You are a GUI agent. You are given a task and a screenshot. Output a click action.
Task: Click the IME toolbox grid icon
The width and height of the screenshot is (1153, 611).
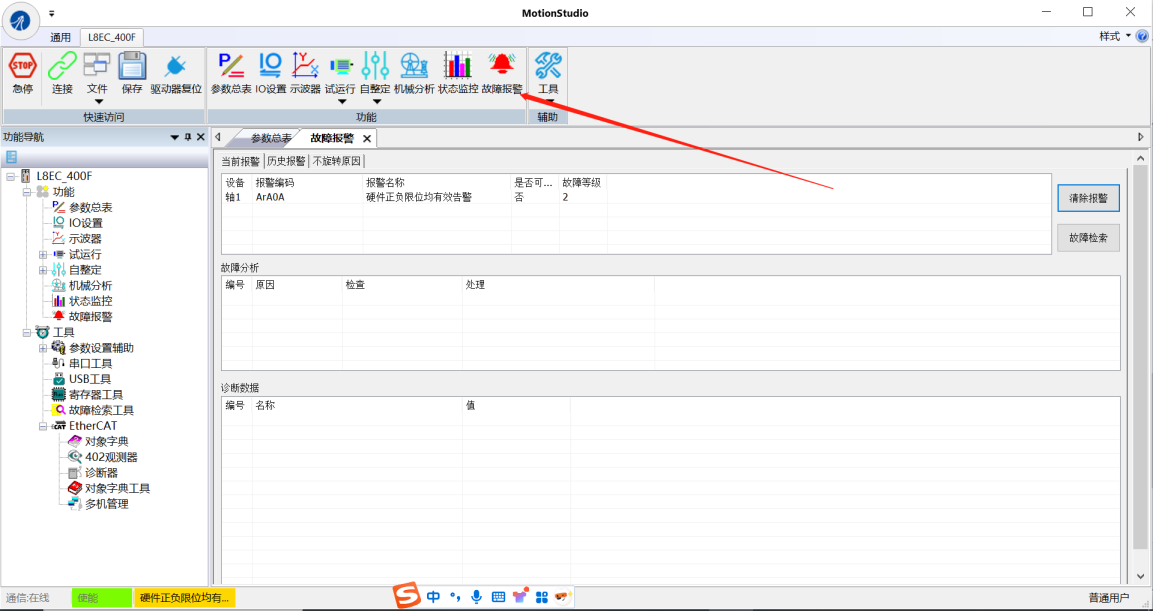(542, 596)
